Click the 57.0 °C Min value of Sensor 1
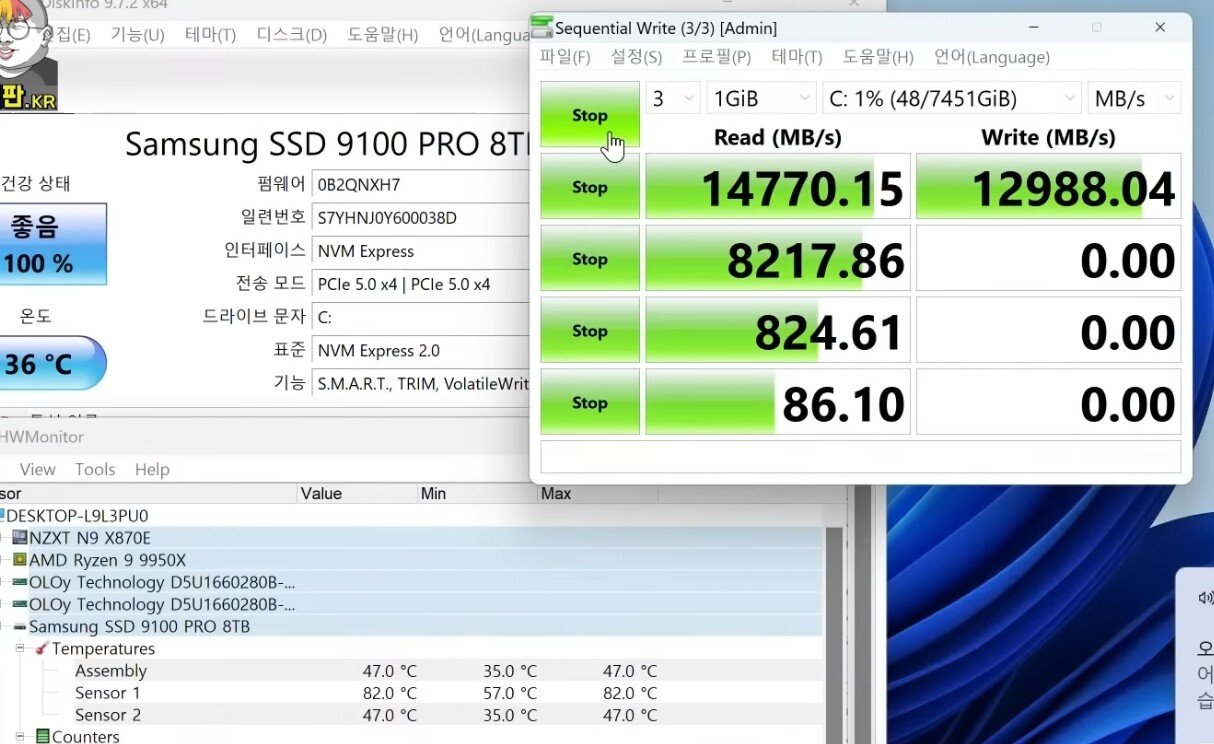This screenshot has height=744, width=1214. (x=510, y=693)
